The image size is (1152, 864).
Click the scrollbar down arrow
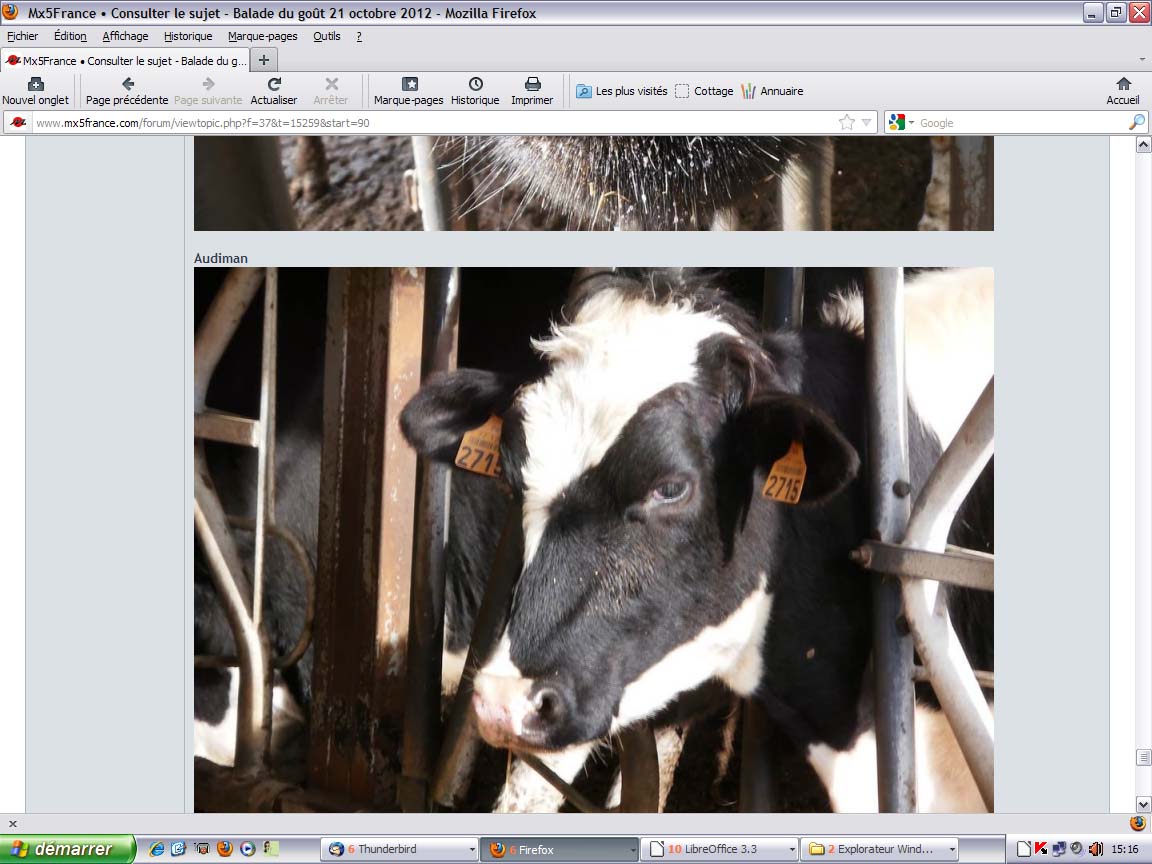coord(1143,804)
